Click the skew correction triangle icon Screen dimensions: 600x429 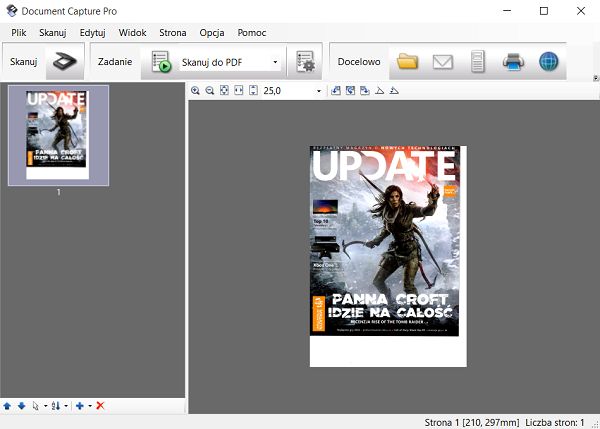(x=379, y=91)
